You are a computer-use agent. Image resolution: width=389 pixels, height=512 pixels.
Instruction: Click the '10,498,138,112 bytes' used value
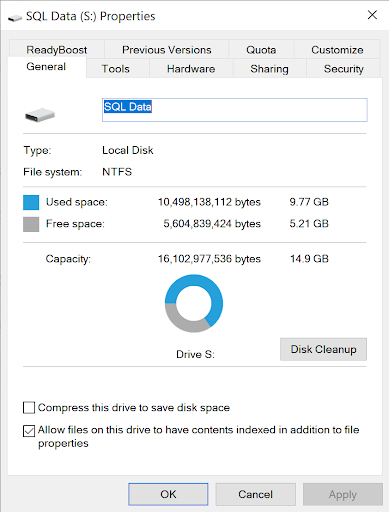(x=209, y=202)
